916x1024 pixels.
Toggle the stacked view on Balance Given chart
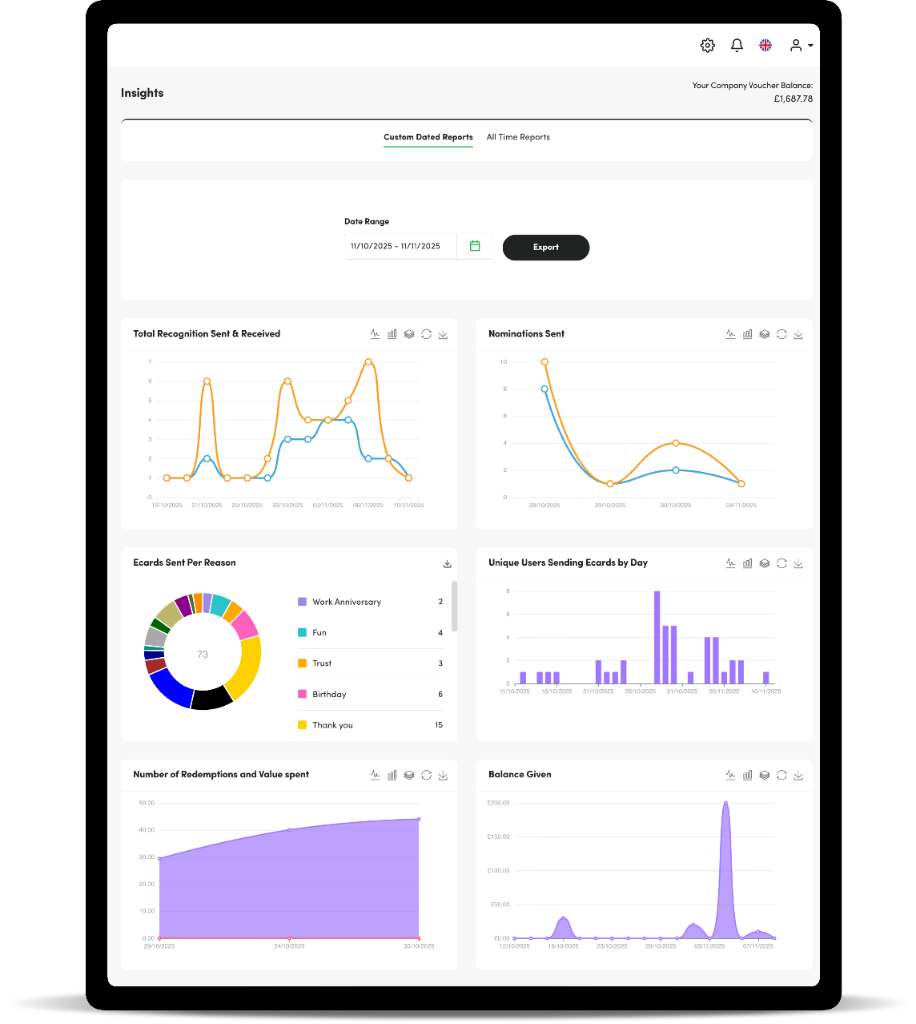(x=764, y=775)
